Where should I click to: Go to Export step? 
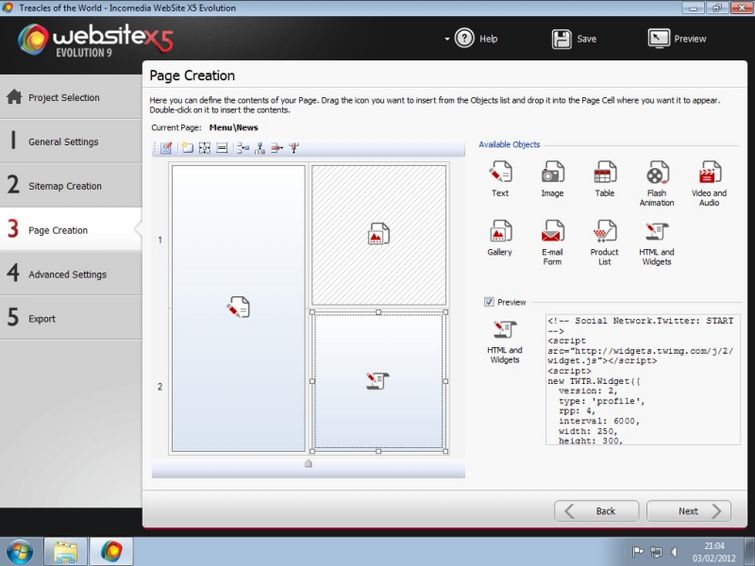71,318
